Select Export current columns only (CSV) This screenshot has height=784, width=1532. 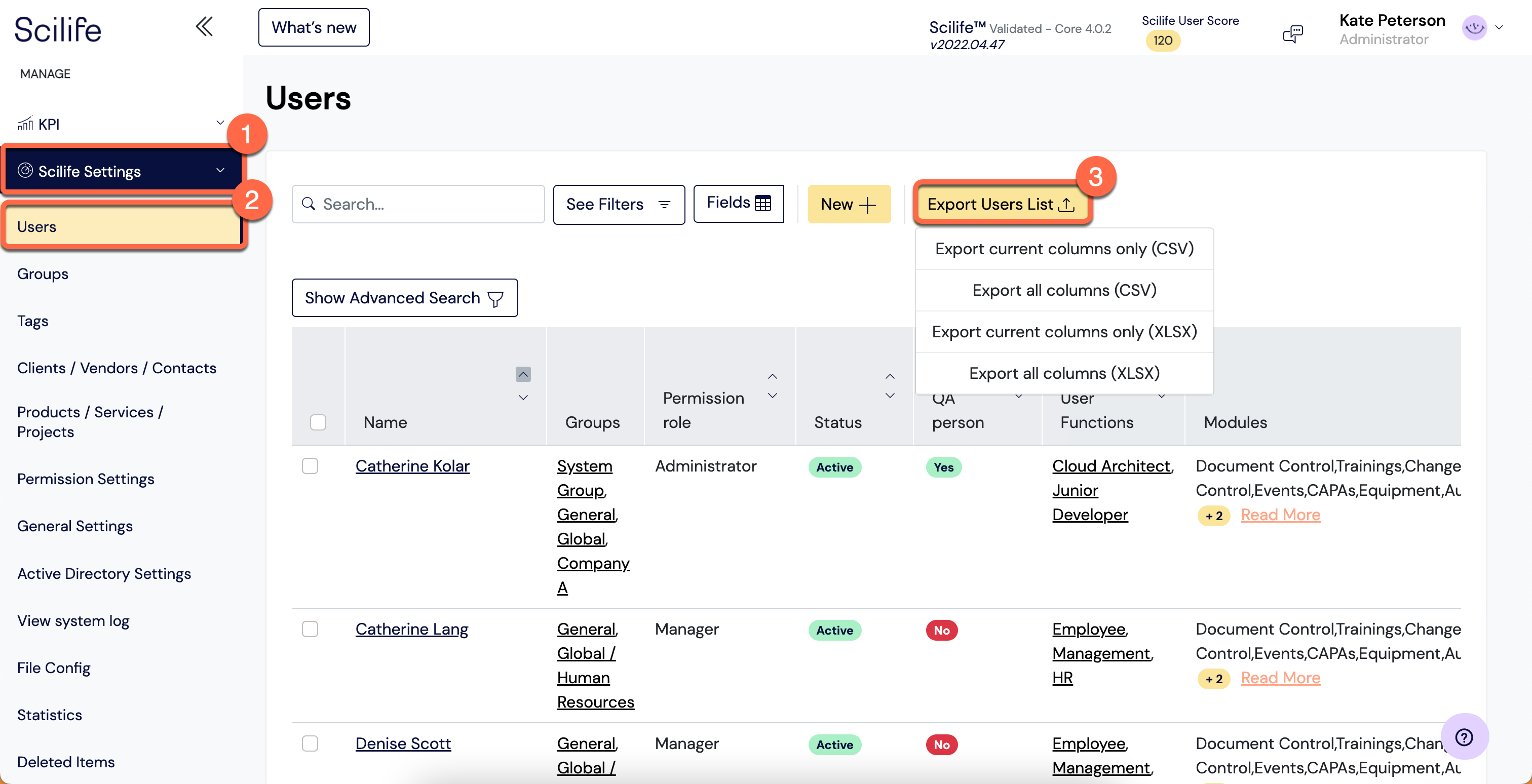1064,249
